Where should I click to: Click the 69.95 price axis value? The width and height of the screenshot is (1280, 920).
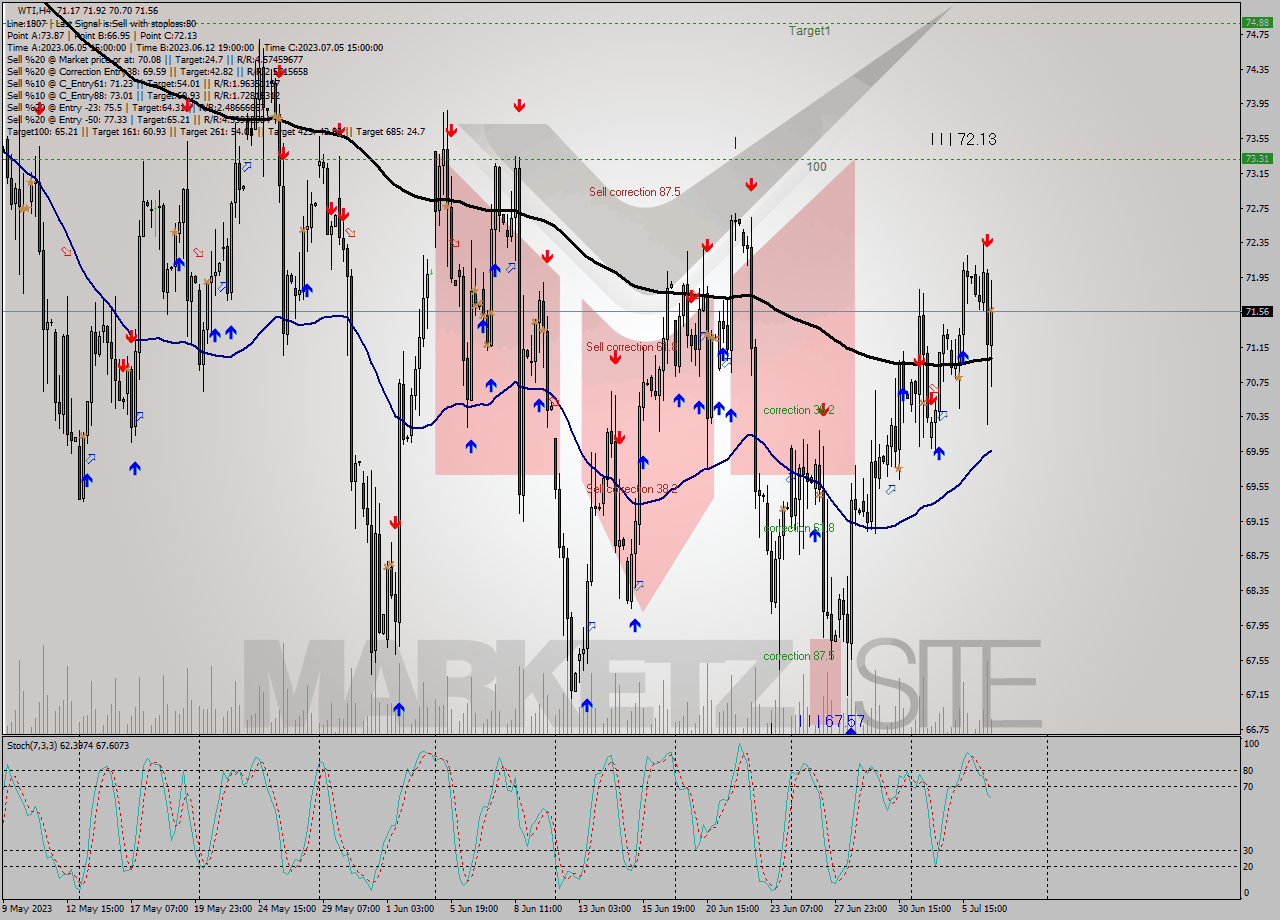click(1256, 451)
